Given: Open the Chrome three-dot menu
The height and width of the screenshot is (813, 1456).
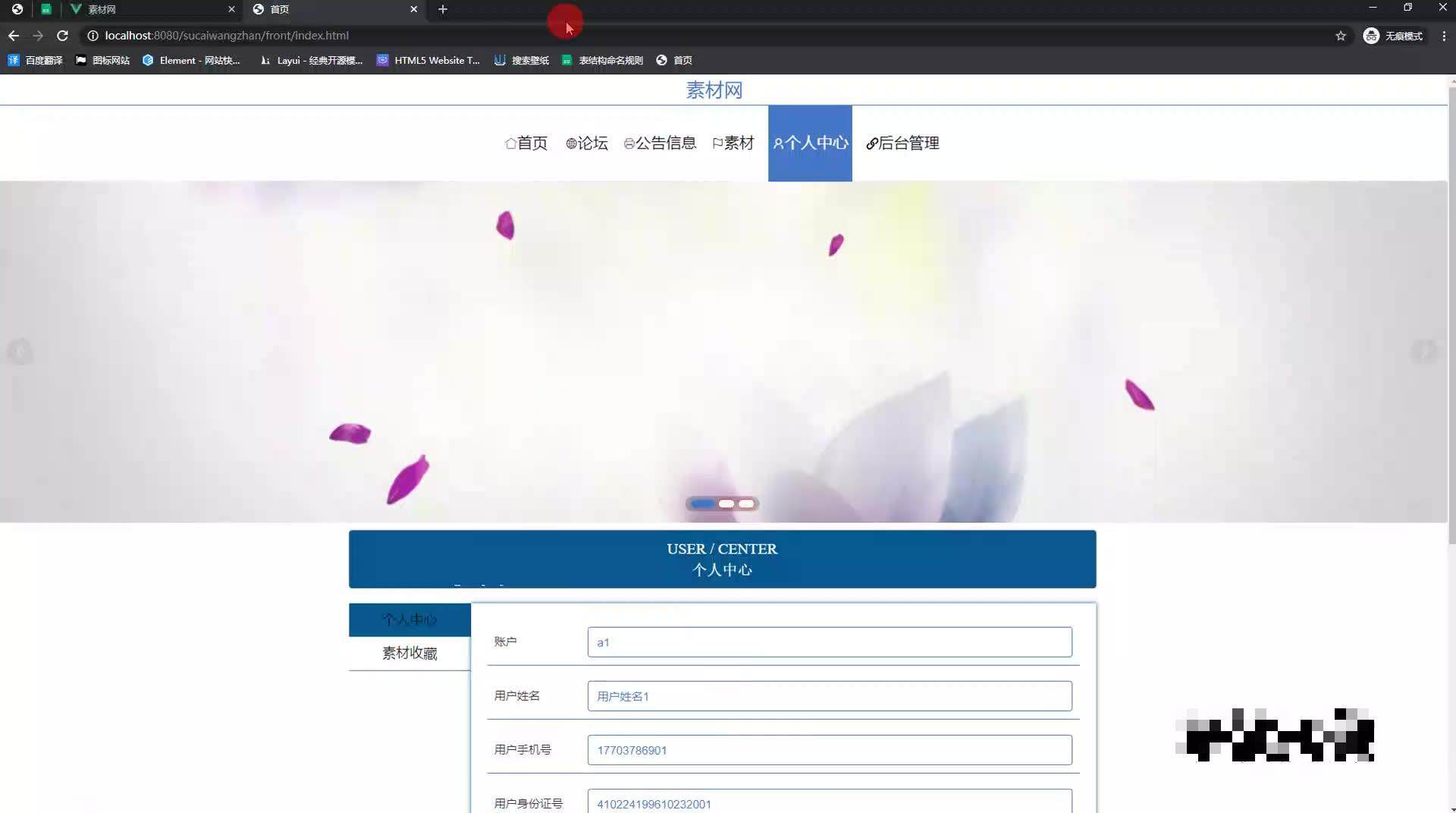Looking at the screenshot, I should (1444, 36).
